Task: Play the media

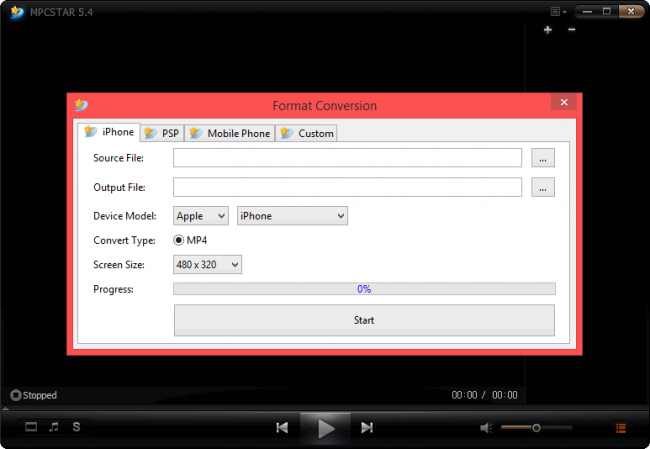Action: click(x=326, y=428)
